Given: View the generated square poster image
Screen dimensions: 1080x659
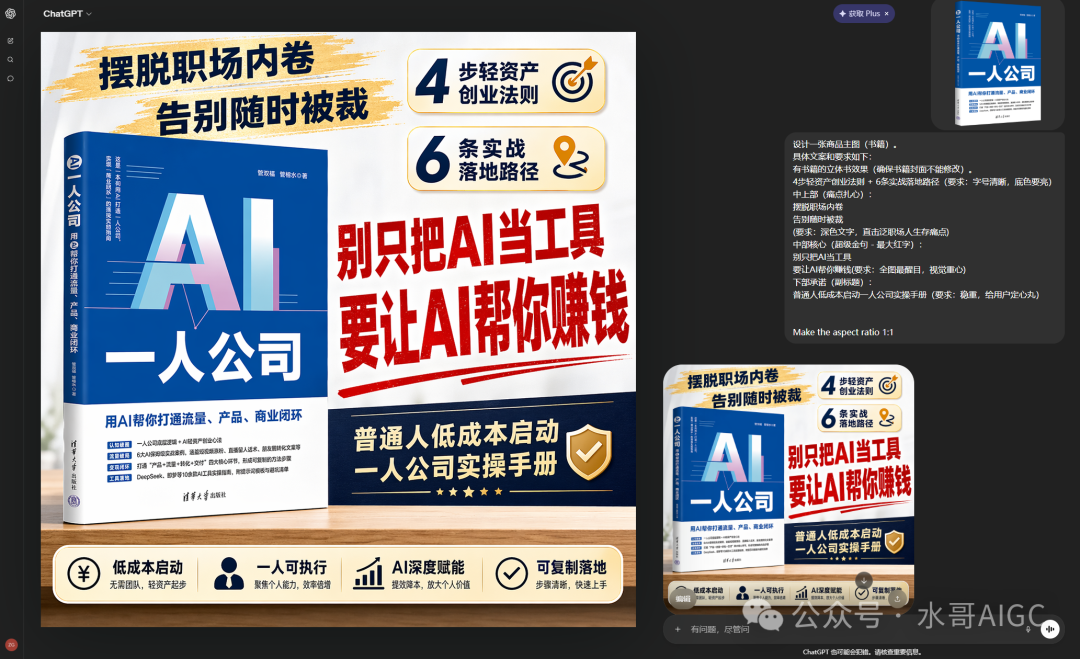Looking at the screenshot, I should click(x=788, y=480).
